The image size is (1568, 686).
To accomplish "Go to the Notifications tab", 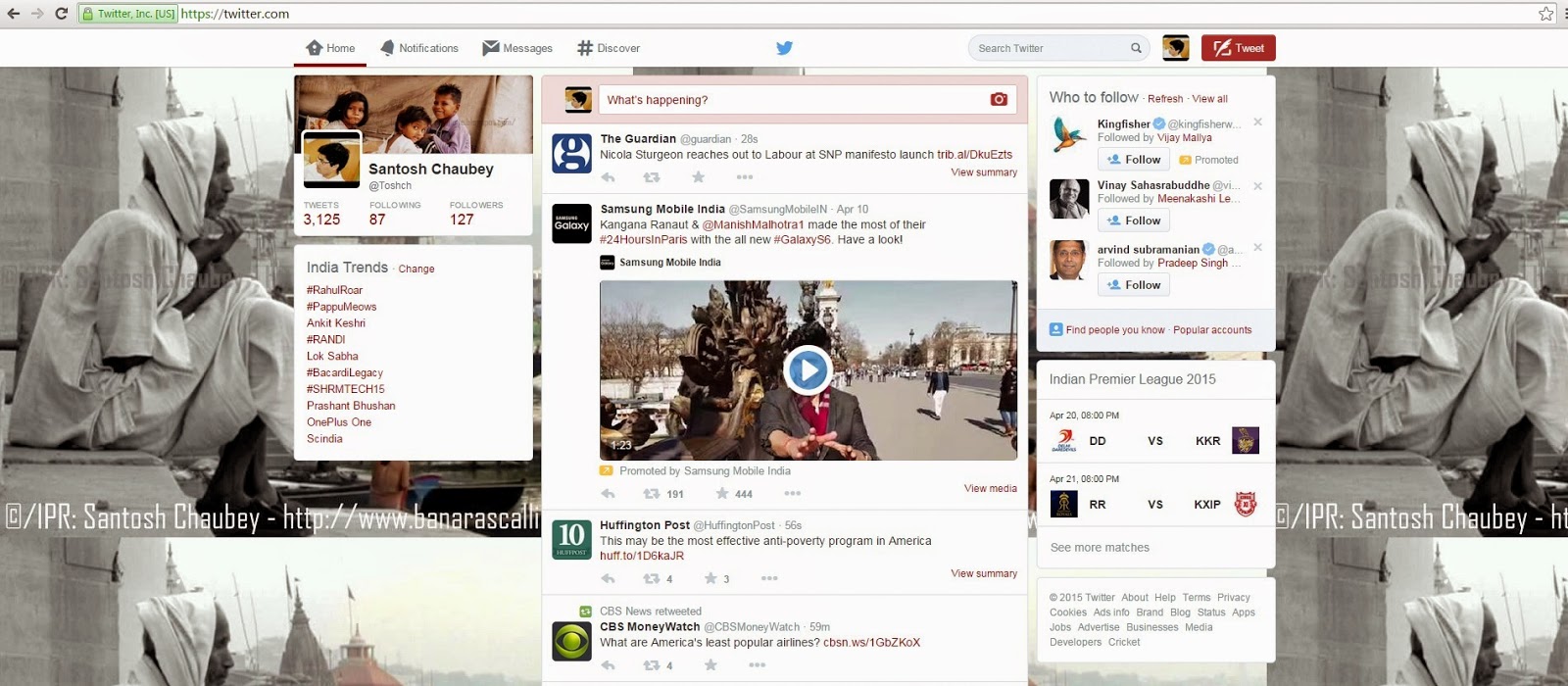I will [x=419, y=48].
